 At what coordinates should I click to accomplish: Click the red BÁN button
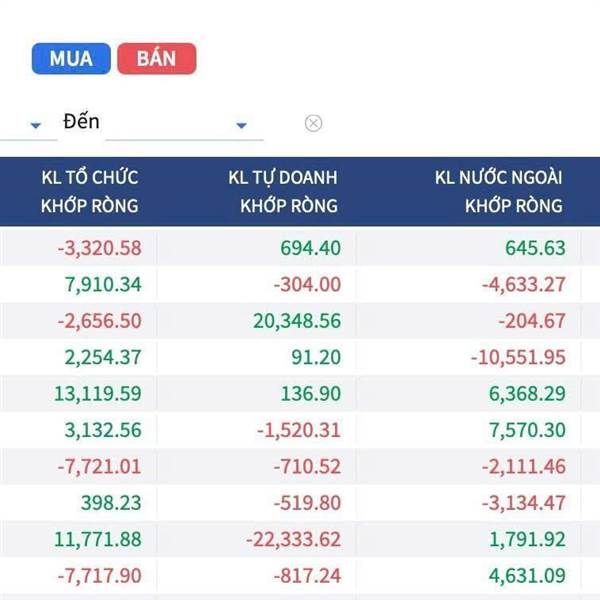click(156, 58)
